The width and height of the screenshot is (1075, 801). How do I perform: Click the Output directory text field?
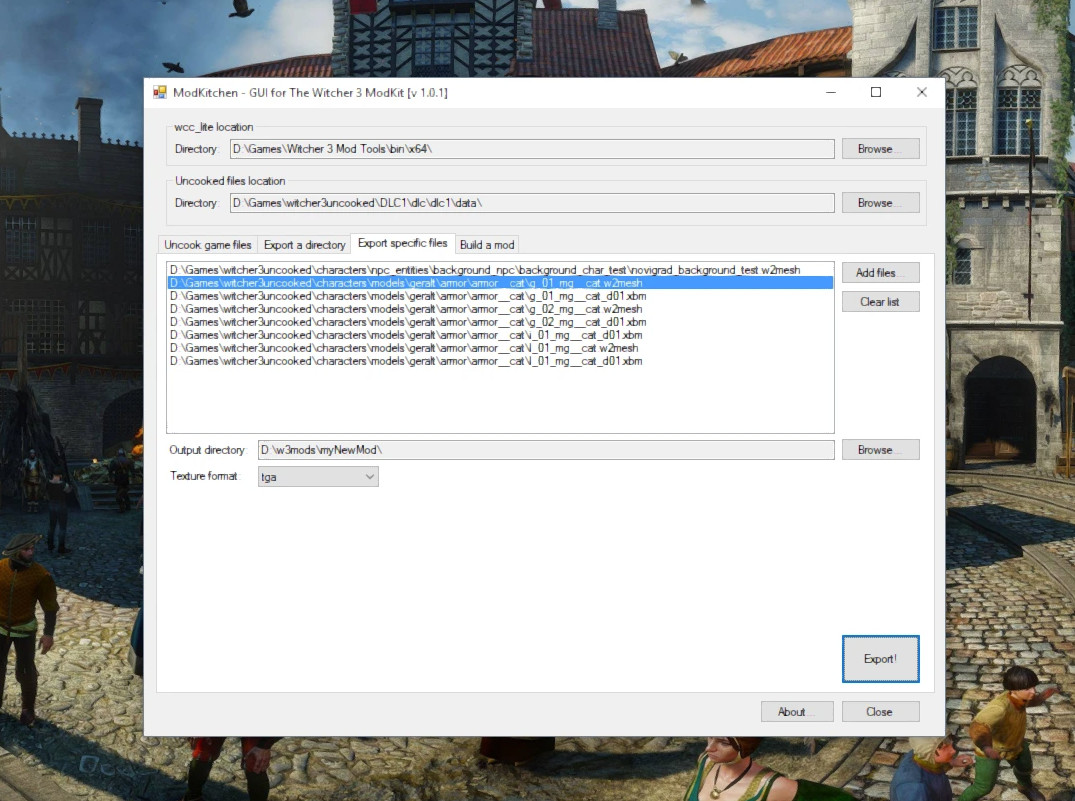click(545, 450)
